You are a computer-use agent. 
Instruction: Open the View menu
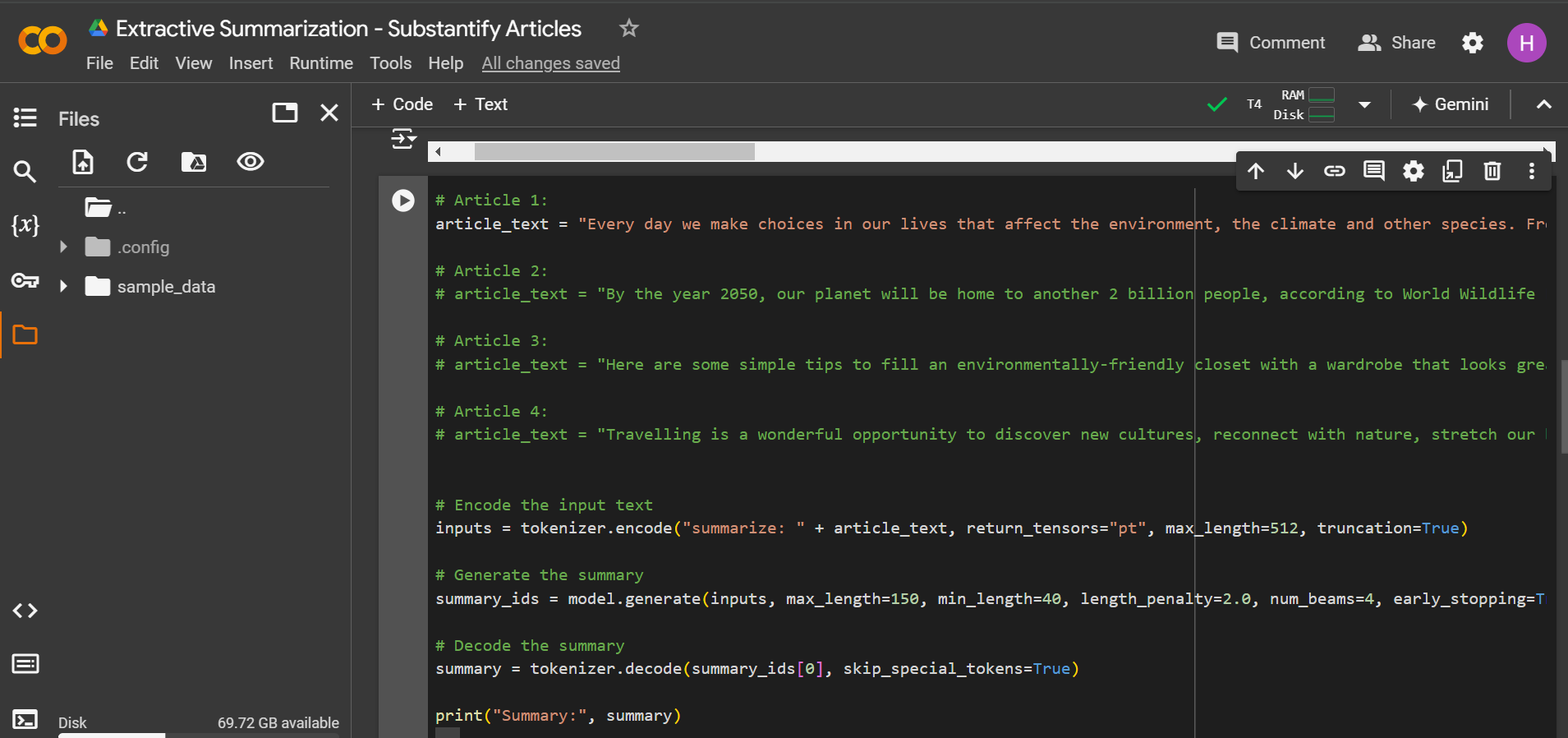(x=194, y=63)
